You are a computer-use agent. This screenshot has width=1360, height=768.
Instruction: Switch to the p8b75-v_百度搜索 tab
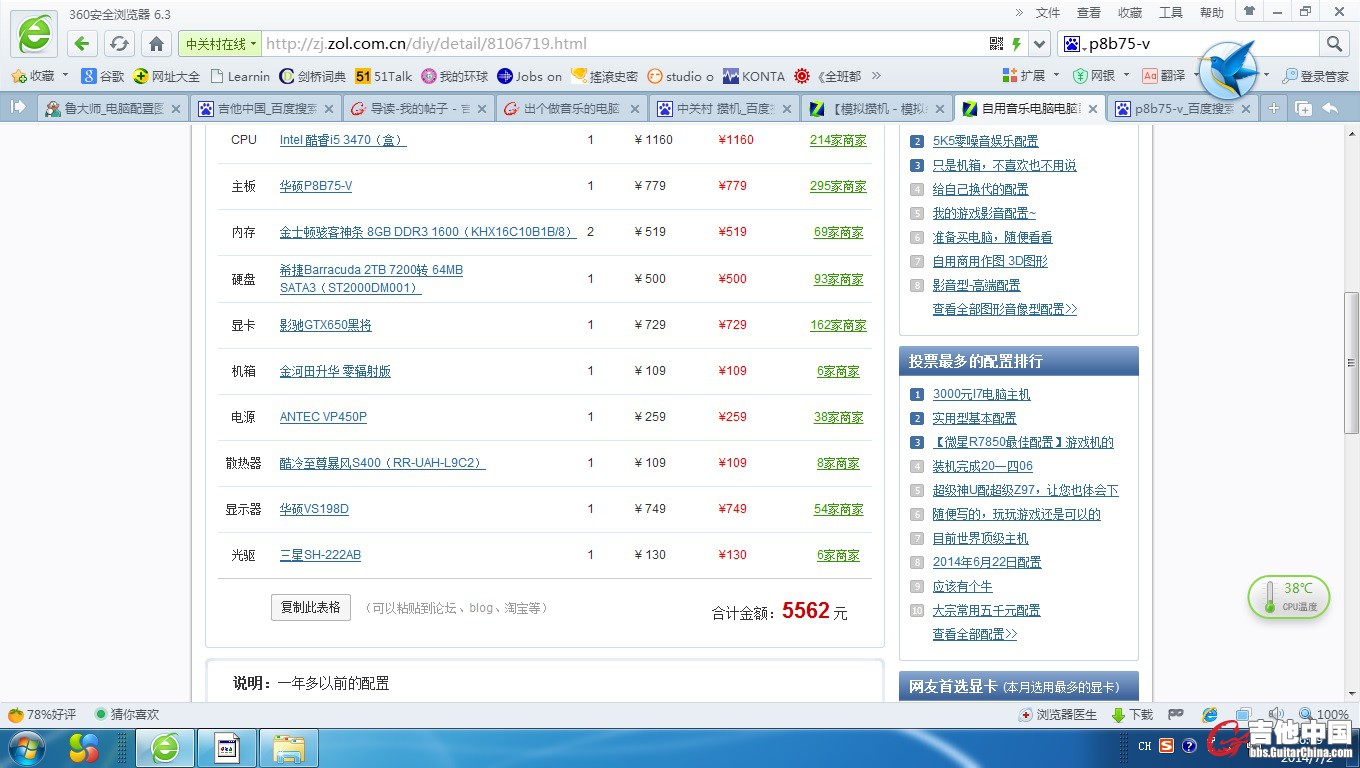1184,109
